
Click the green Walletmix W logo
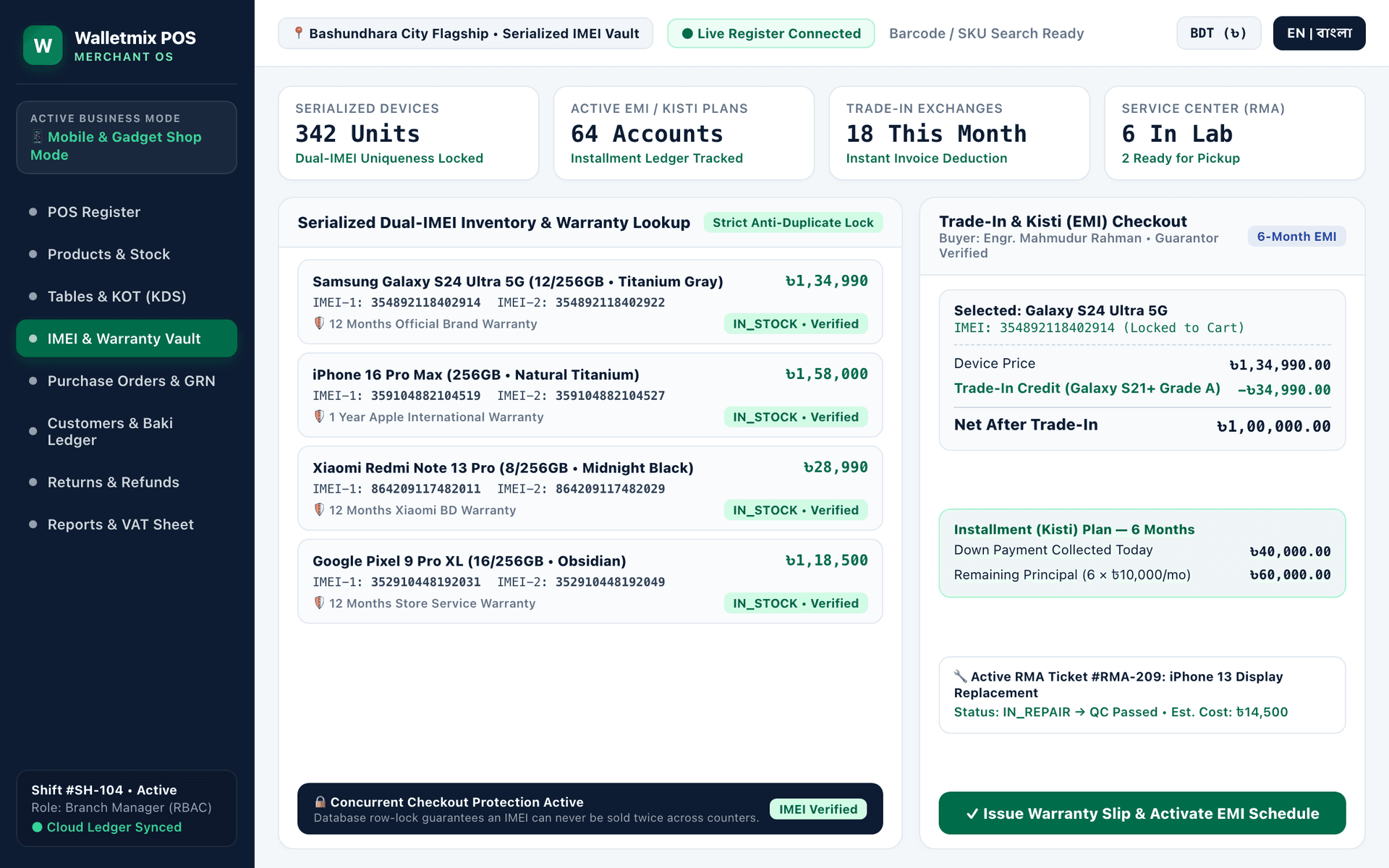point(43,46)
